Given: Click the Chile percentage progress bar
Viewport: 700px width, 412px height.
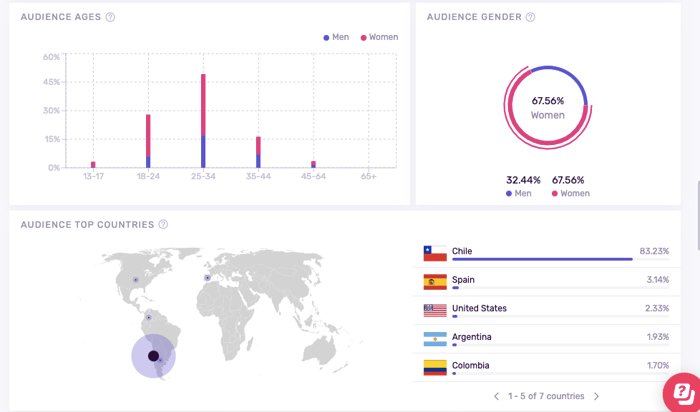Looking at the screenshot, I should coord(542,260).
